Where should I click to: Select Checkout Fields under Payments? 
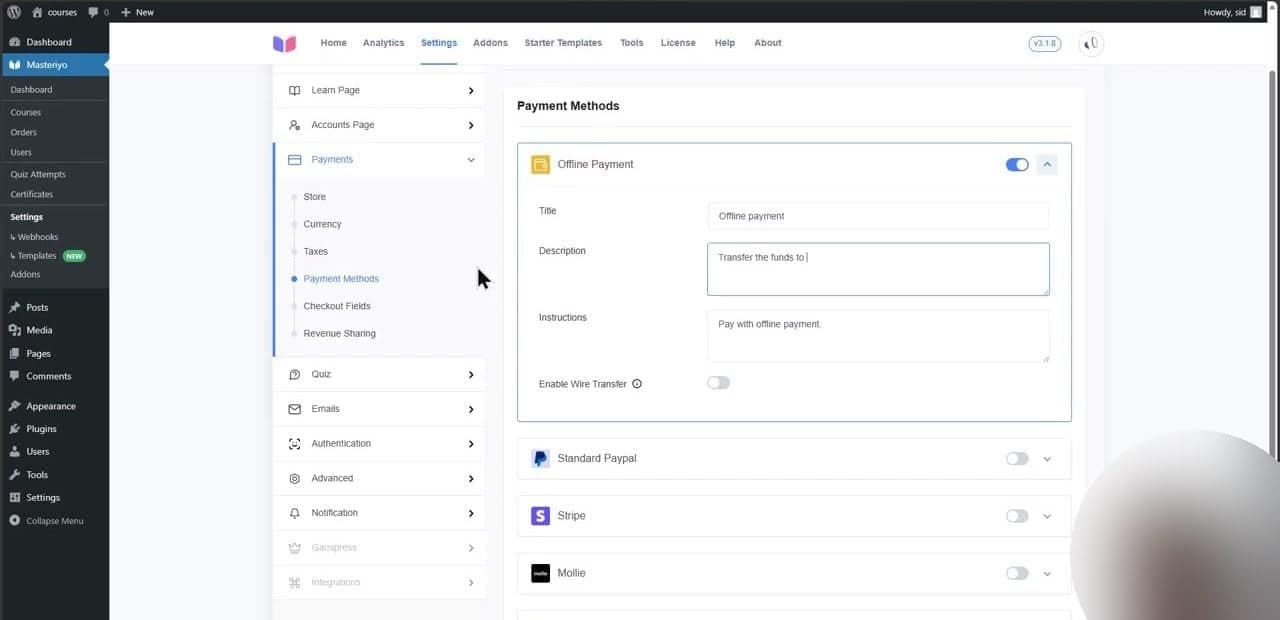[337, 306]
